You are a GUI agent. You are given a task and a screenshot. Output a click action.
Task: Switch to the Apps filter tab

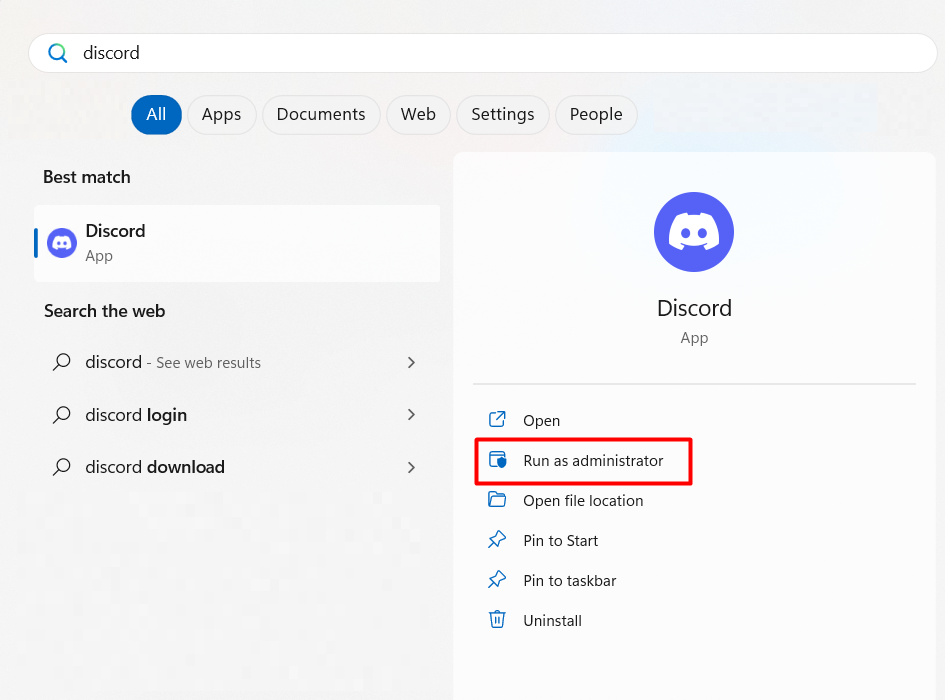click(222, 115)
